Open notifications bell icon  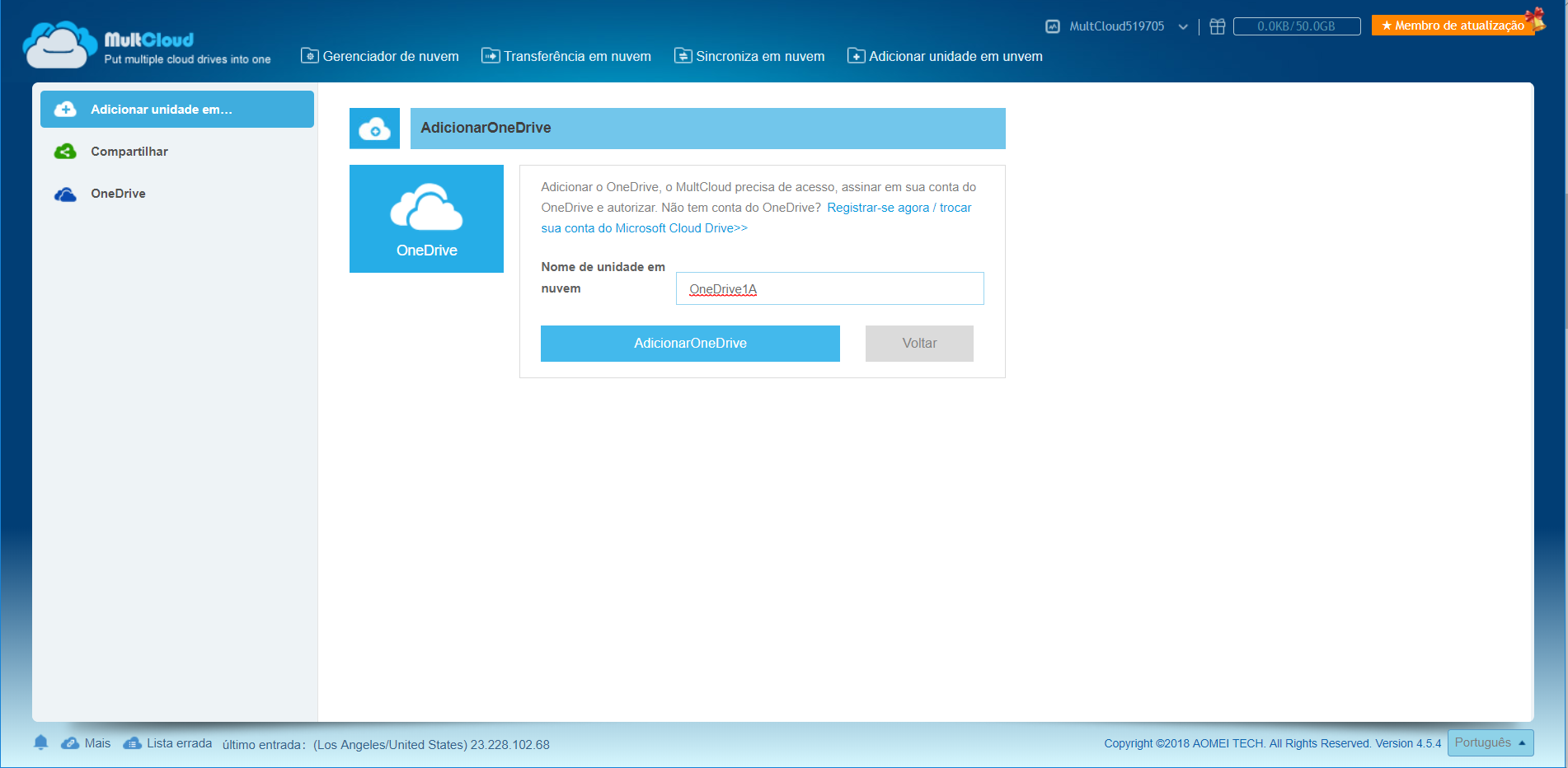[41, 742]
